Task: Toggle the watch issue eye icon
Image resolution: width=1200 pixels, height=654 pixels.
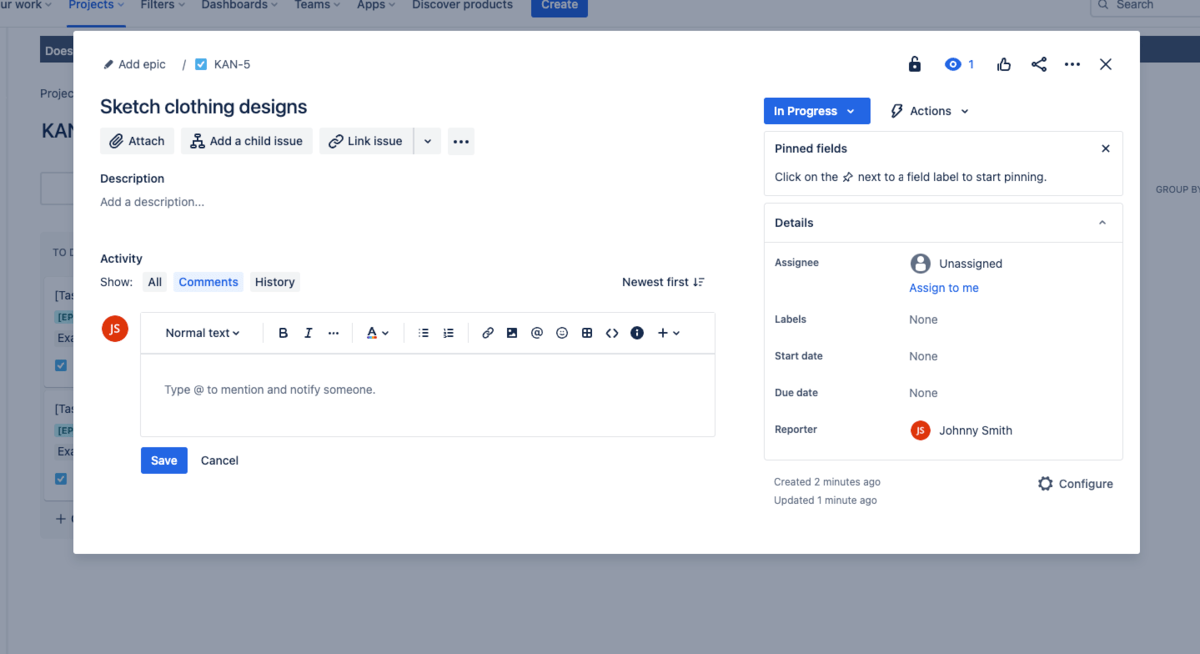Action: pos(953,64)
